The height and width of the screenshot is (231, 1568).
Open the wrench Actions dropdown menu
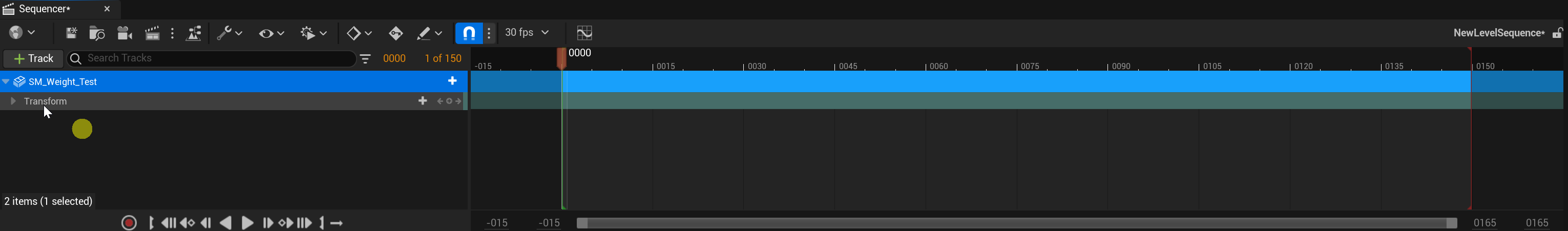pos(229,33)
